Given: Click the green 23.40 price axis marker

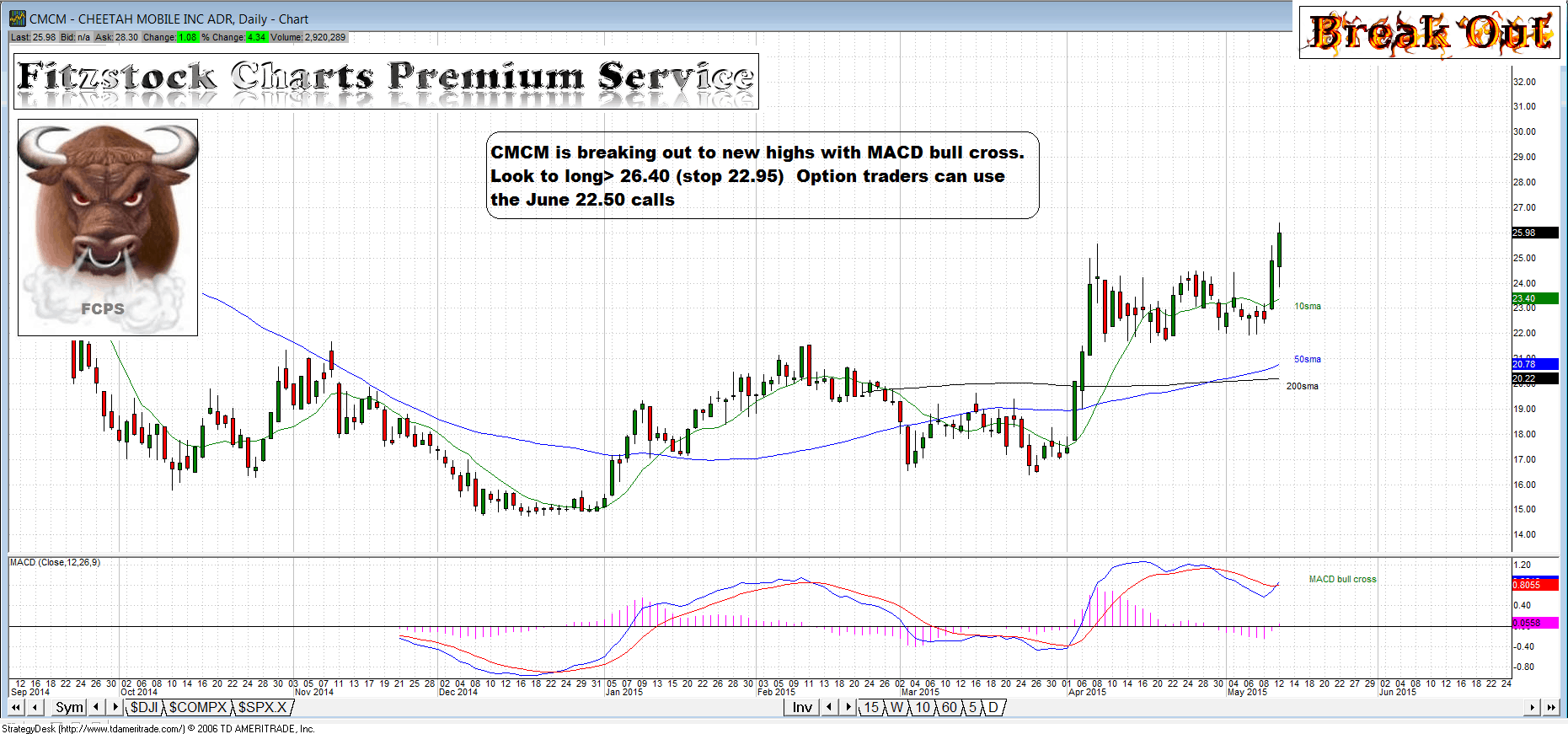Looking at the screenshot, I should (x=1534, y=298).
